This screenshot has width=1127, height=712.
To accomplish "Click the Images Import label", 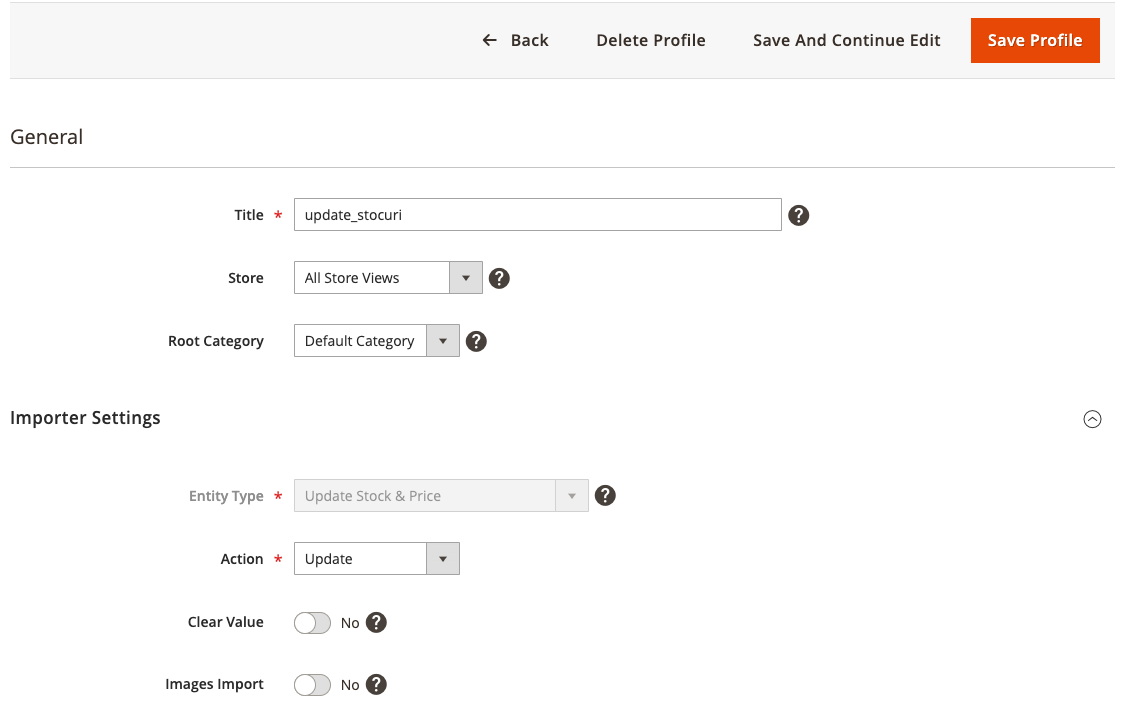I will [214, 684].
